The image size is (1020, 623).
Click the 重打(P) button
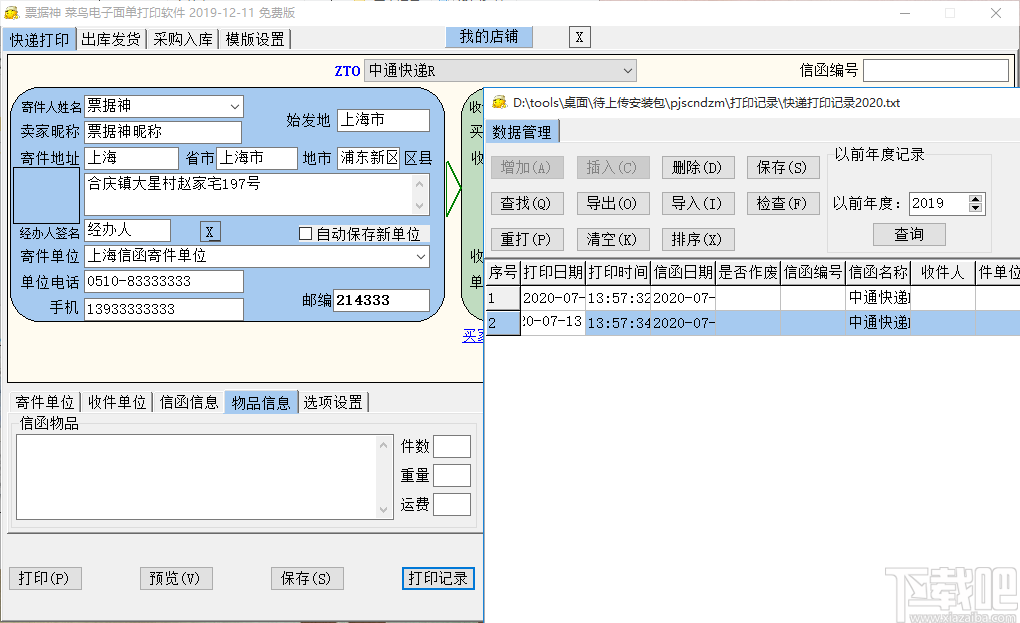[527, 239]
